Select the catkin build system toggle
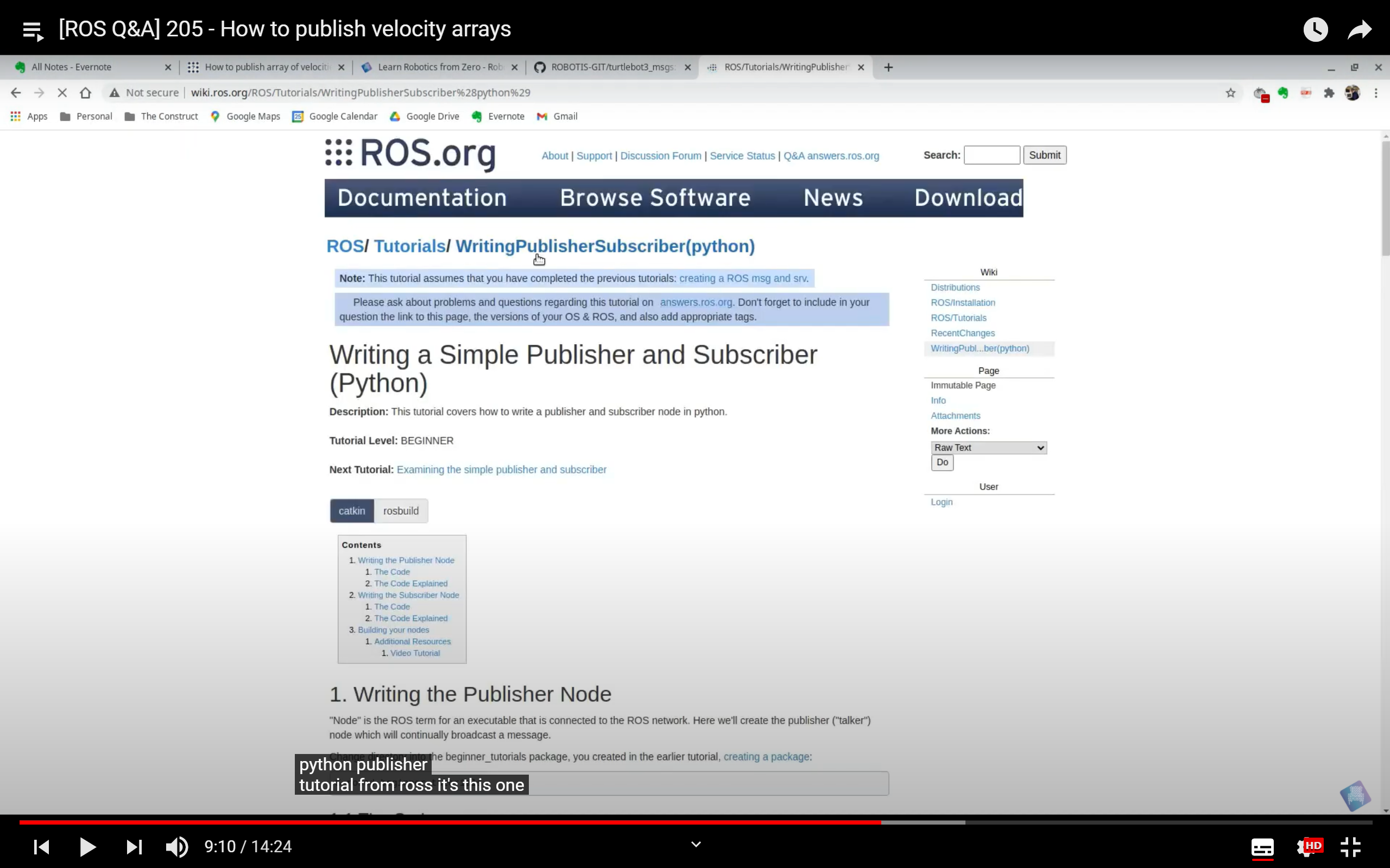This screenshot has width=1390, height=868. (351, 511)
